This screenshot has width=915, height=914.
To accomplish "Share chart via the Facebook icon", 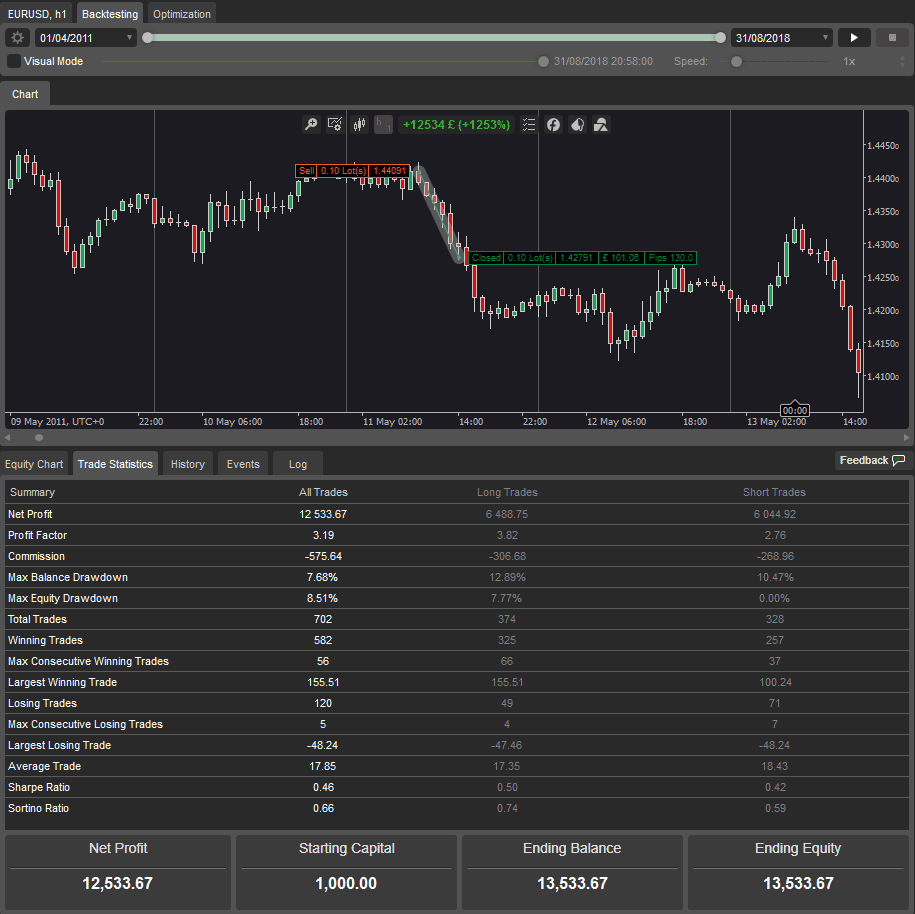I will 553,124.
